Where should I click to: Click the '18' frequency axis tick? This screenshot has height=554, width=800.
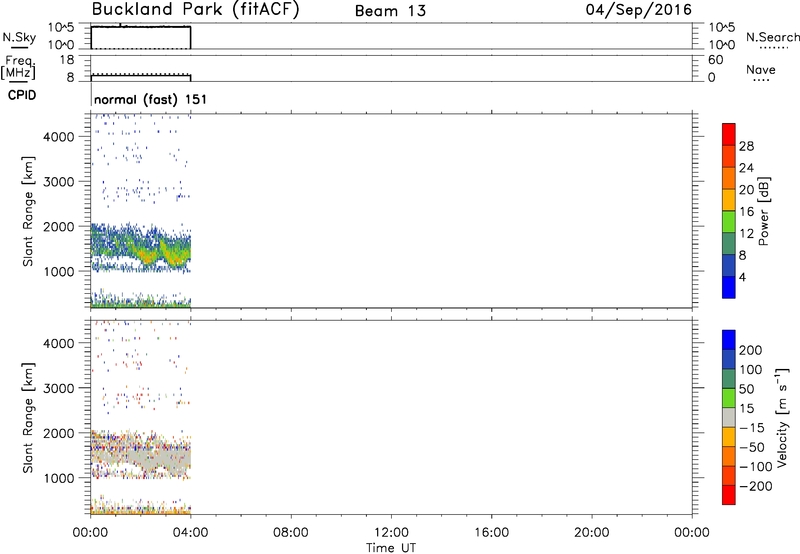pos(67,60)
